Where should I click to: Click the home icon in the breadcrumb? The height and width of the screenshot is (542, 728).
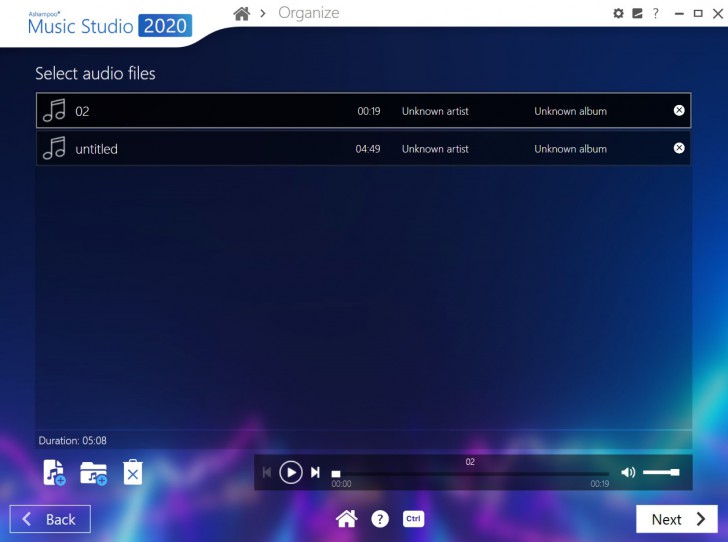coord(241,13)
